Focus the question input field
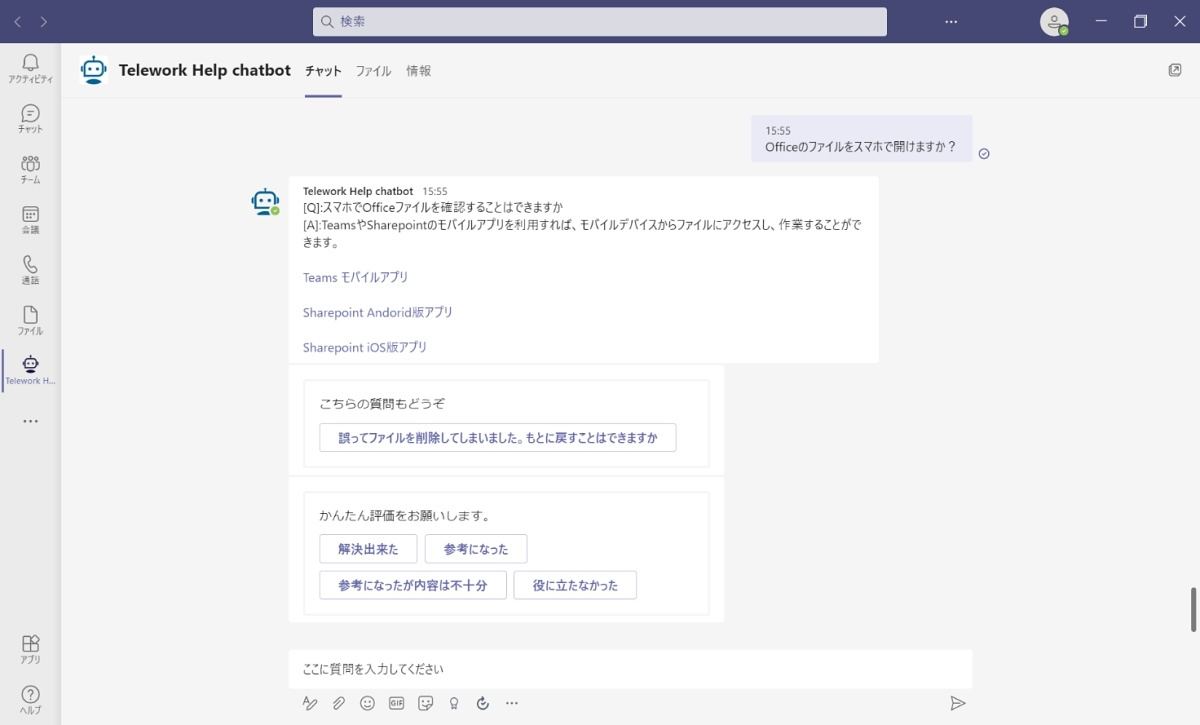The image size is (1200, 725). 630,668
